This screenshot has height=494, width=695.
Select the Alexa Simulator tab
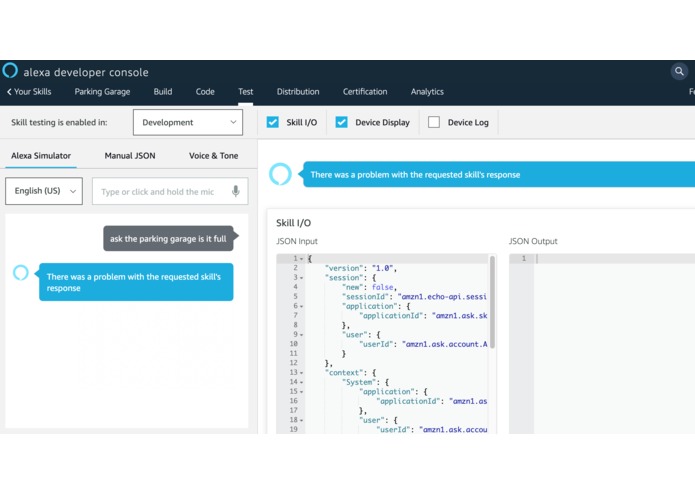click(x=41, y=156)
